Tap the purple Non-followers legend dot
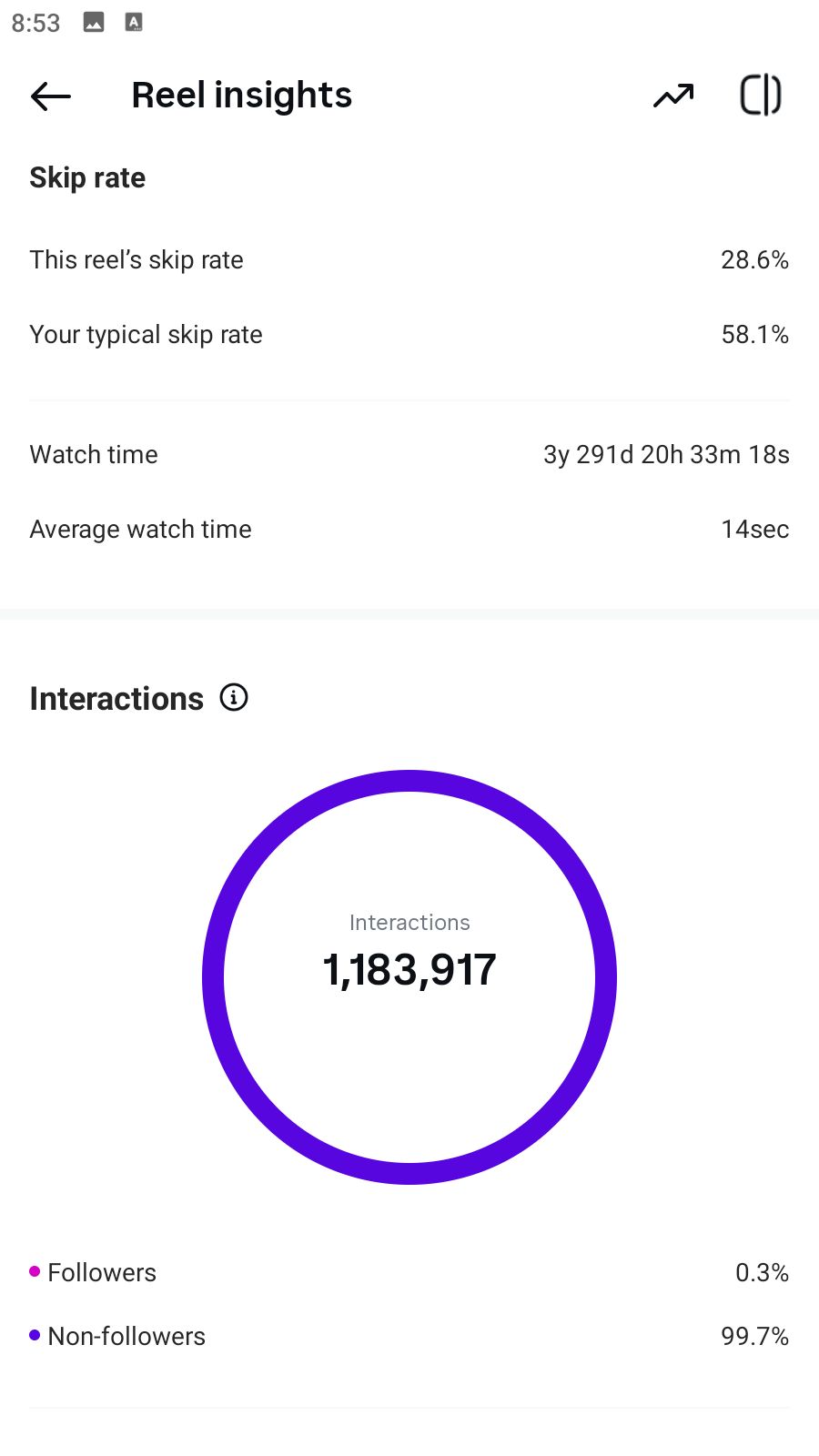Image resolution: width=819 pixels, height=1456 pixels. pos(35,1335)
